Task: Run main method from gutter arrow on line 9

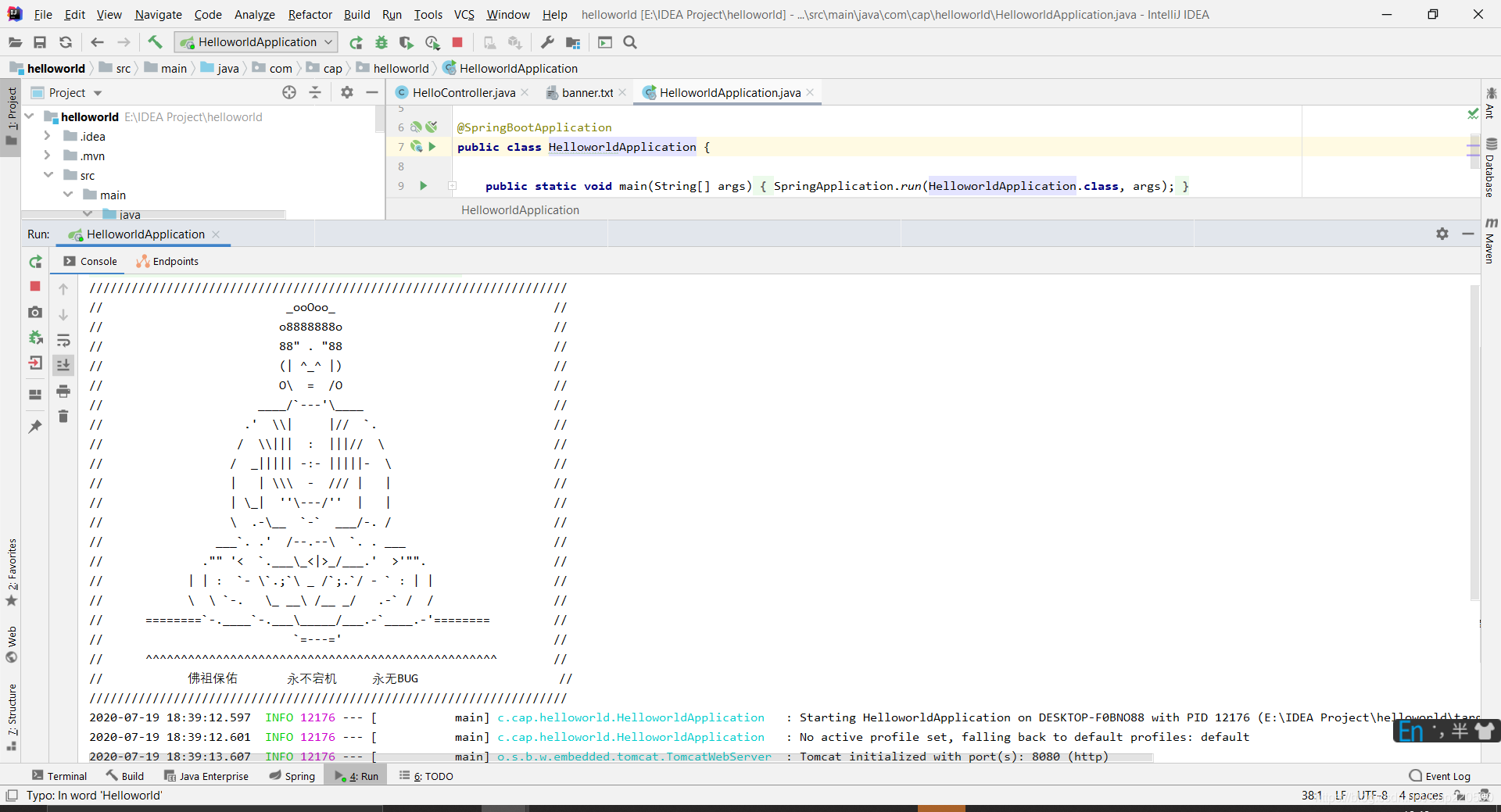Action: pos(424,186)
